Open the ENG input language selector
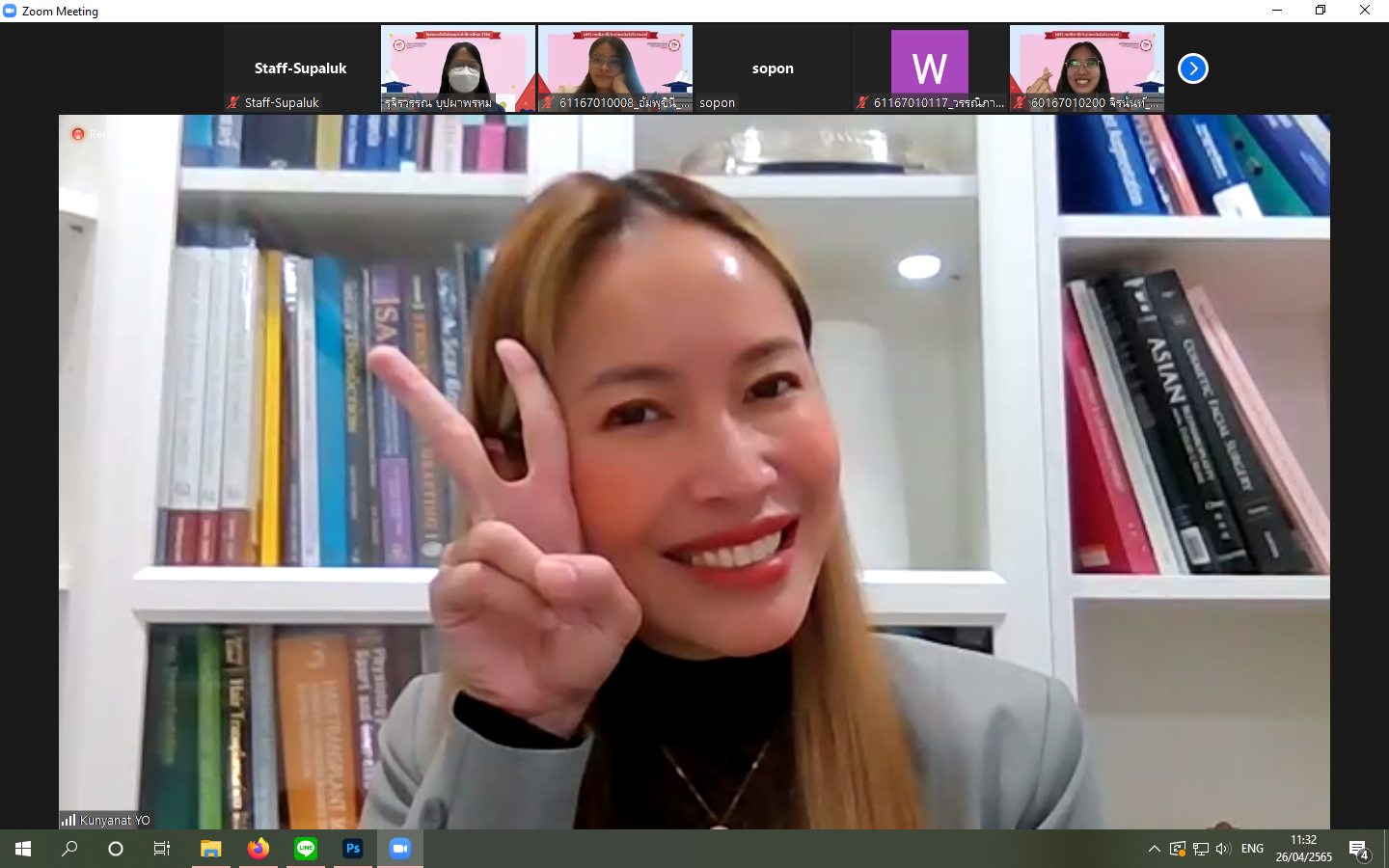This screenshot has width=1389, height=868. (1252, 849)
